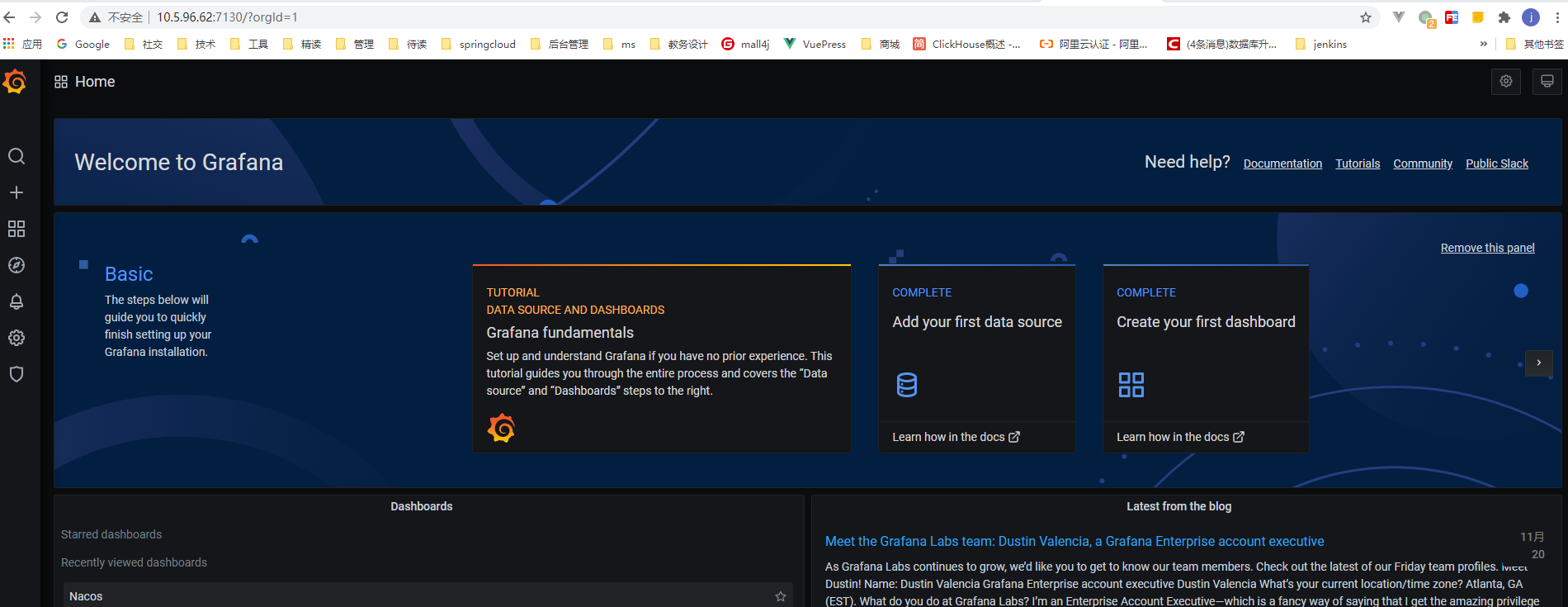Open the 其他书签 bookmarks folder
This screenshot has width=1568, height=607.
1535,44
